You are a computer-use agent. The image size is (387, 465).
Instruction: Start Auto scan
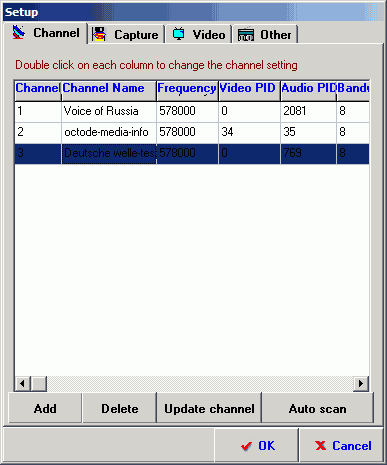pos(317,409)
